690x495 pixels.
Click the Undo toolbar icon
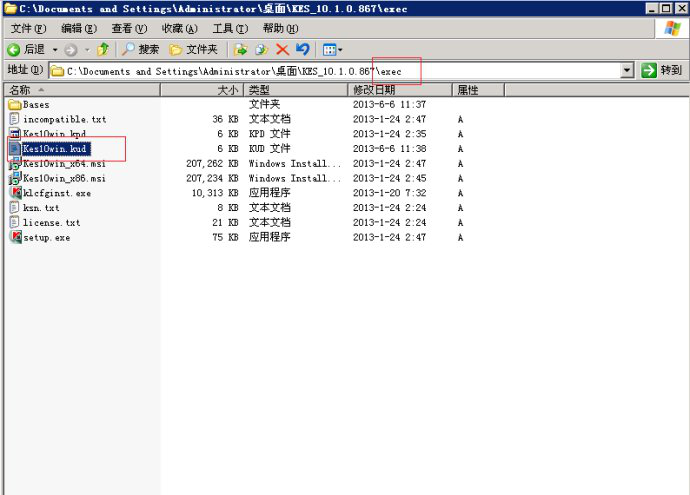302,49
